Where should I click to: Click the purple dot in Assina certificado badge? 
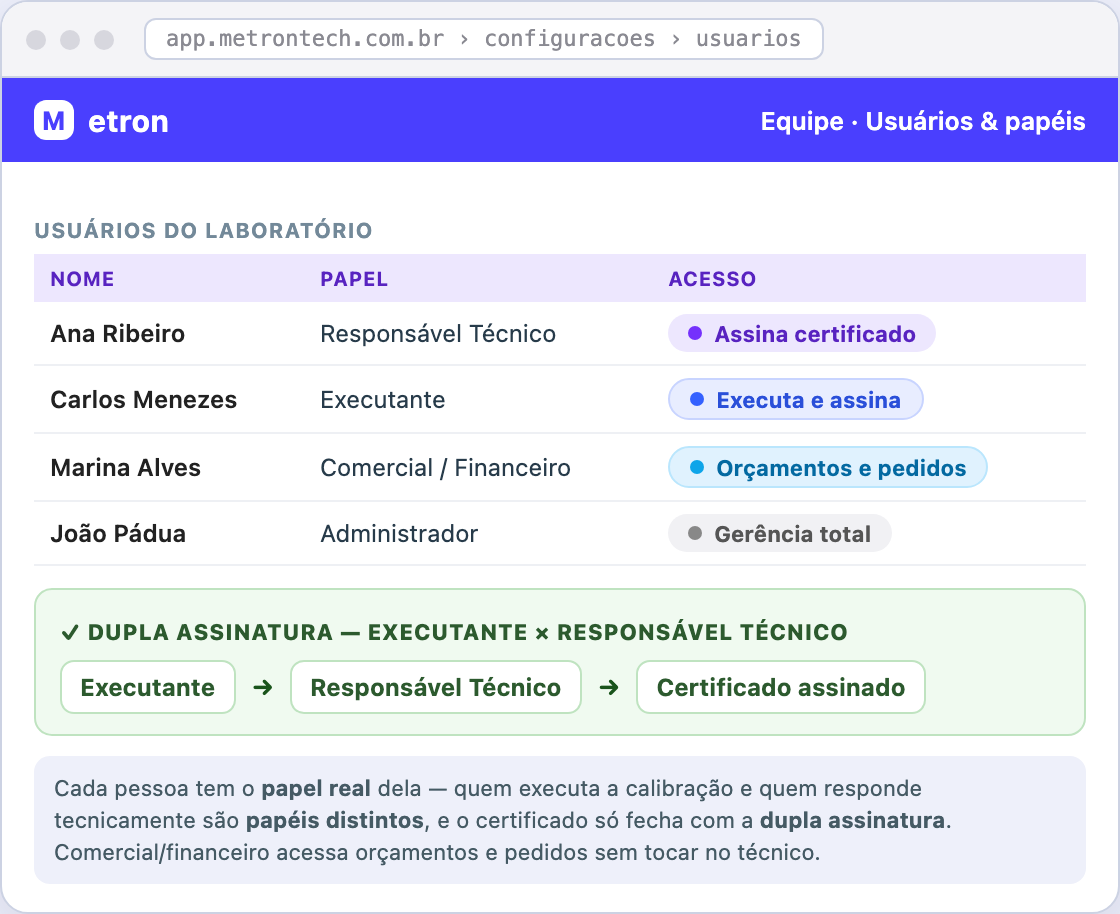pos(694,333)
